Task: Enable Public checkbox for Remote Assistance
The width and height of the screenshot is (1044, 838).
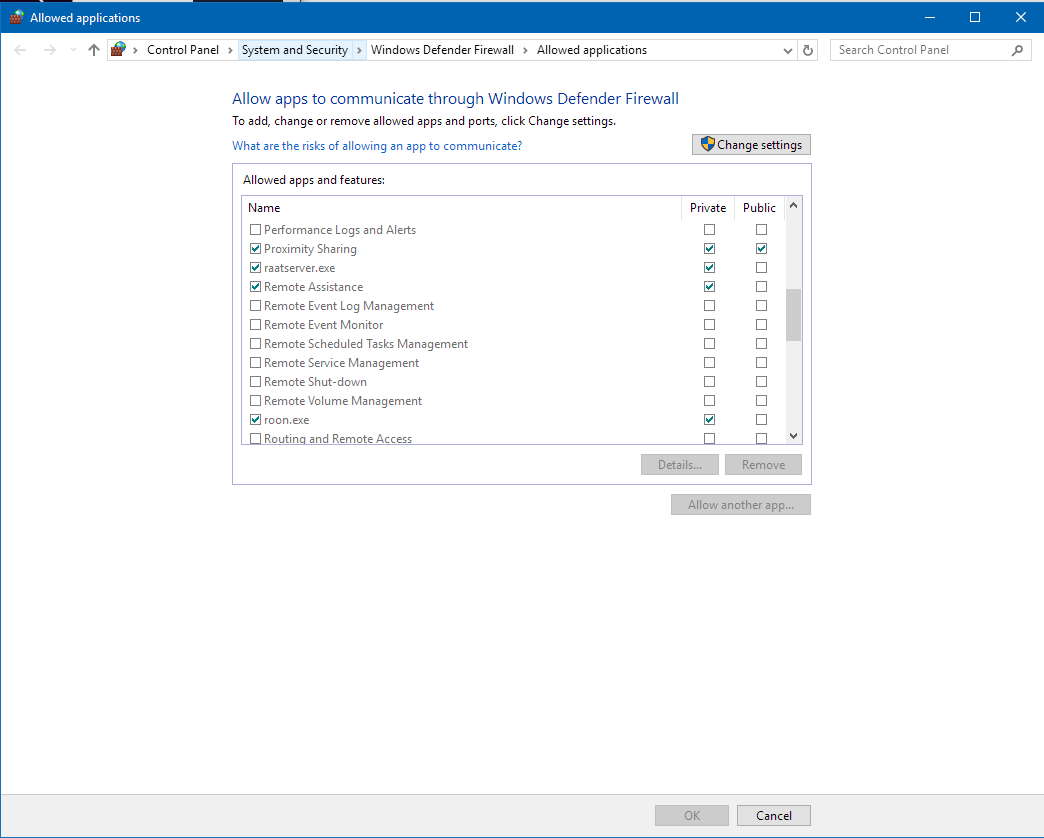Action: [x=761, y=286]
